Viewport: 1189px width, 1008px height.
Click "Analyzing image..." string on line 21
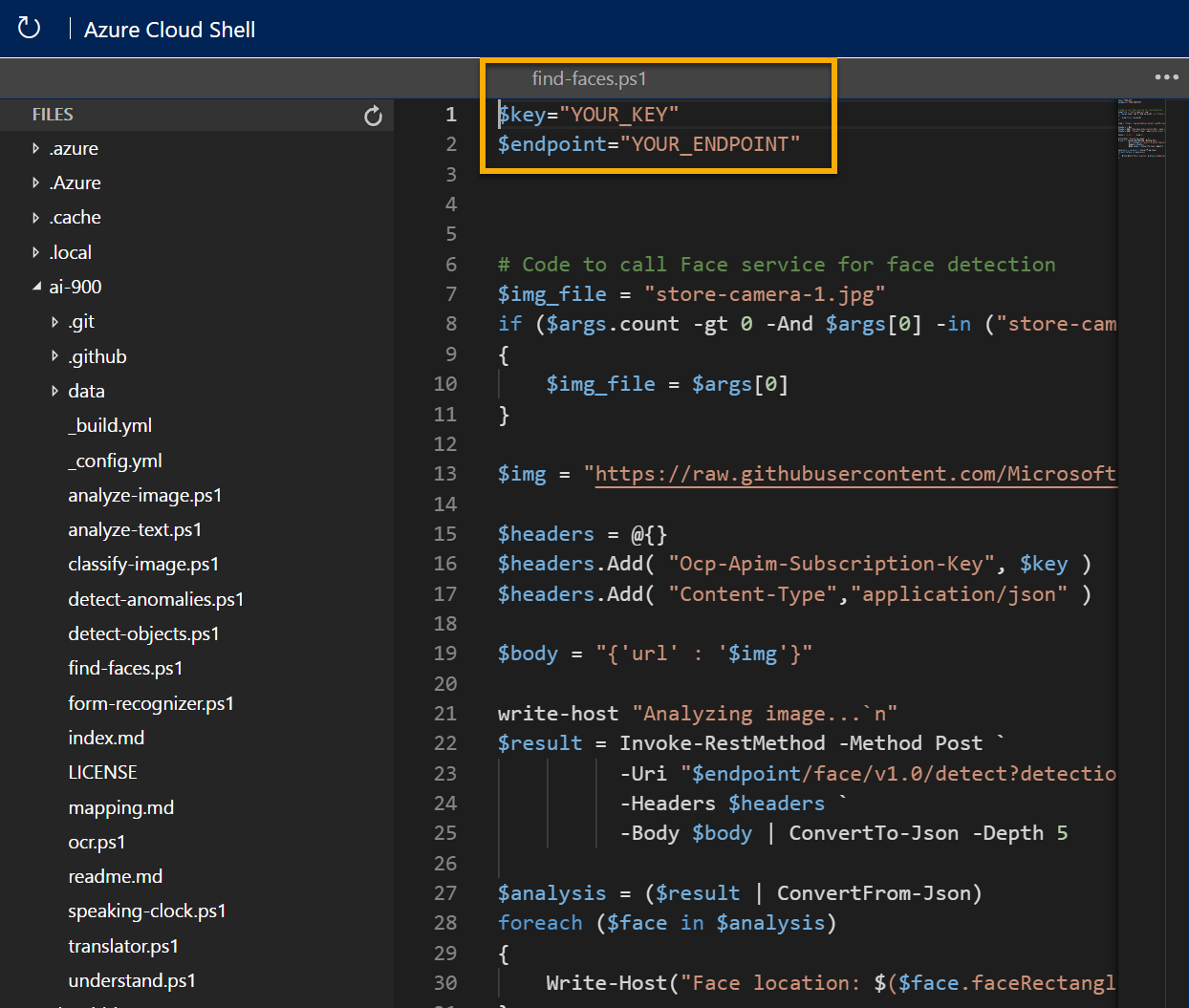(765, 714)
